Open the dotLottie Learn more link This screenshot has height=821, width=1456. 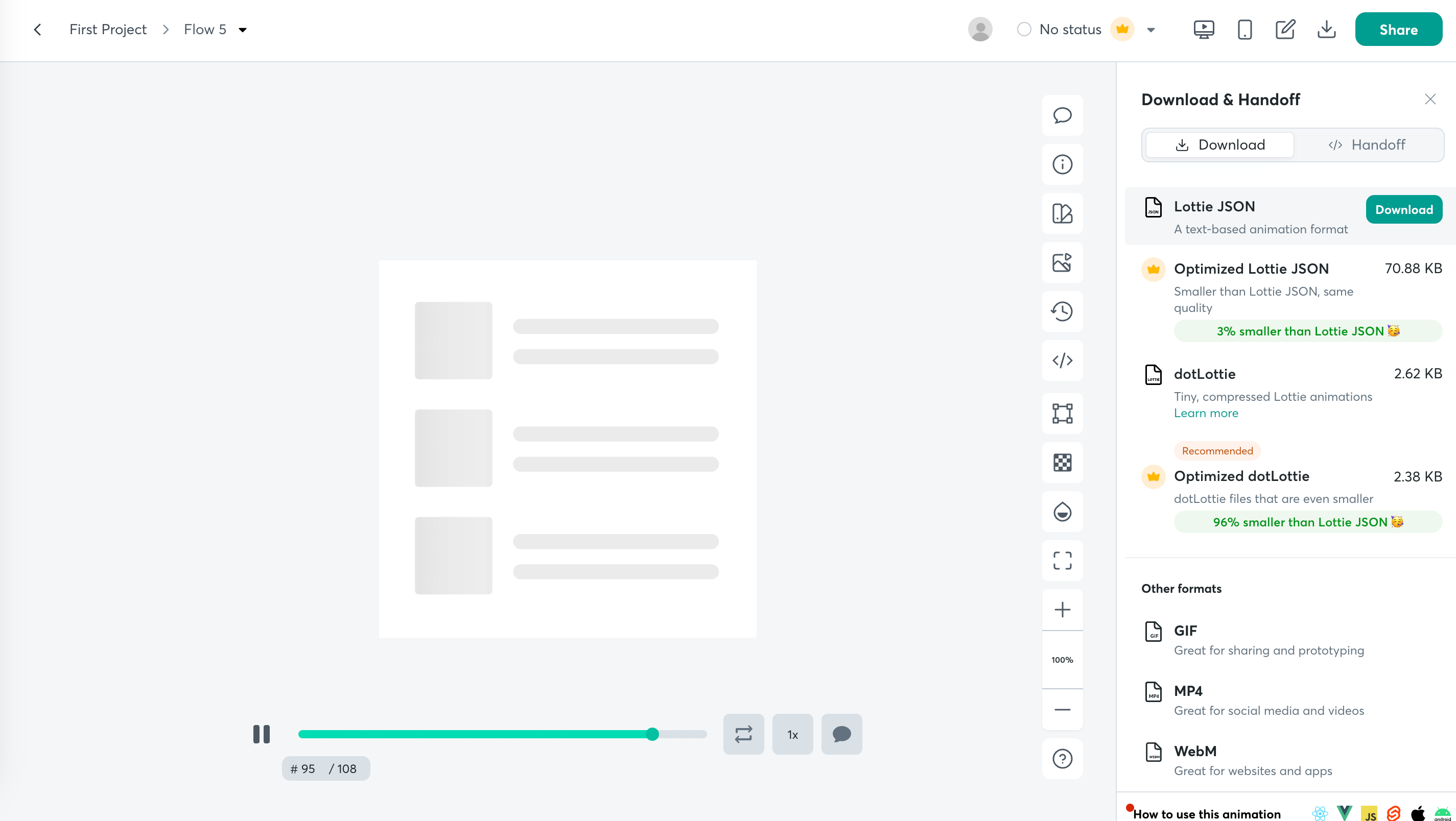tap(1206, 413)
